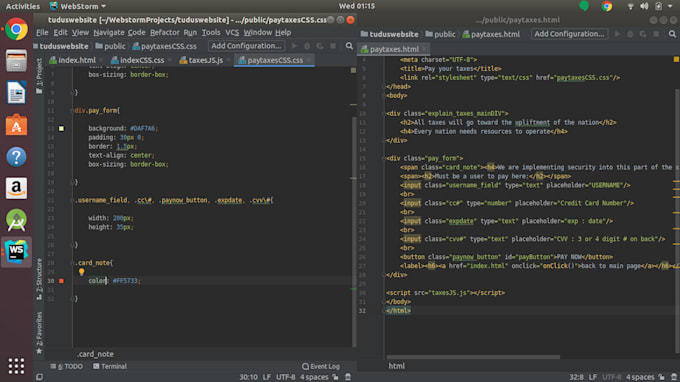Screen dimensions: 680x382
Task: Open search in the right paytaxes.html window
Action: tap(672, 34)
